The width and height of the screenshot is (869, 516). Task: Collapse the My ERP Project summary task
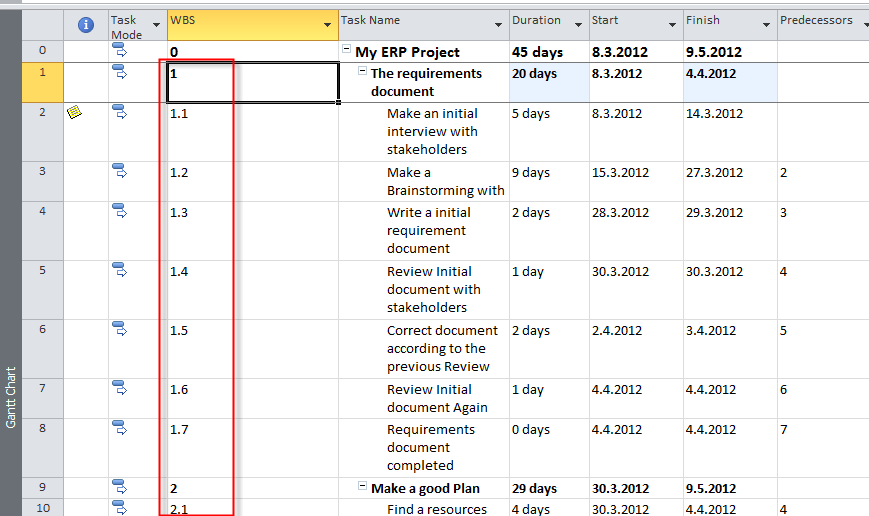coord(346,50)
